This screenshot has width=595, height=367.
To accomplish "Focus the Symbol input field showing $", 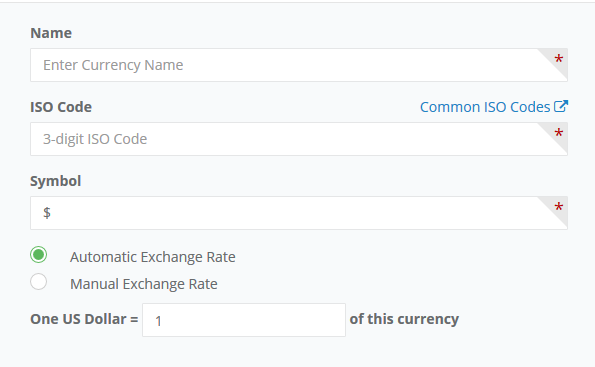I will [x=299, y=213].
